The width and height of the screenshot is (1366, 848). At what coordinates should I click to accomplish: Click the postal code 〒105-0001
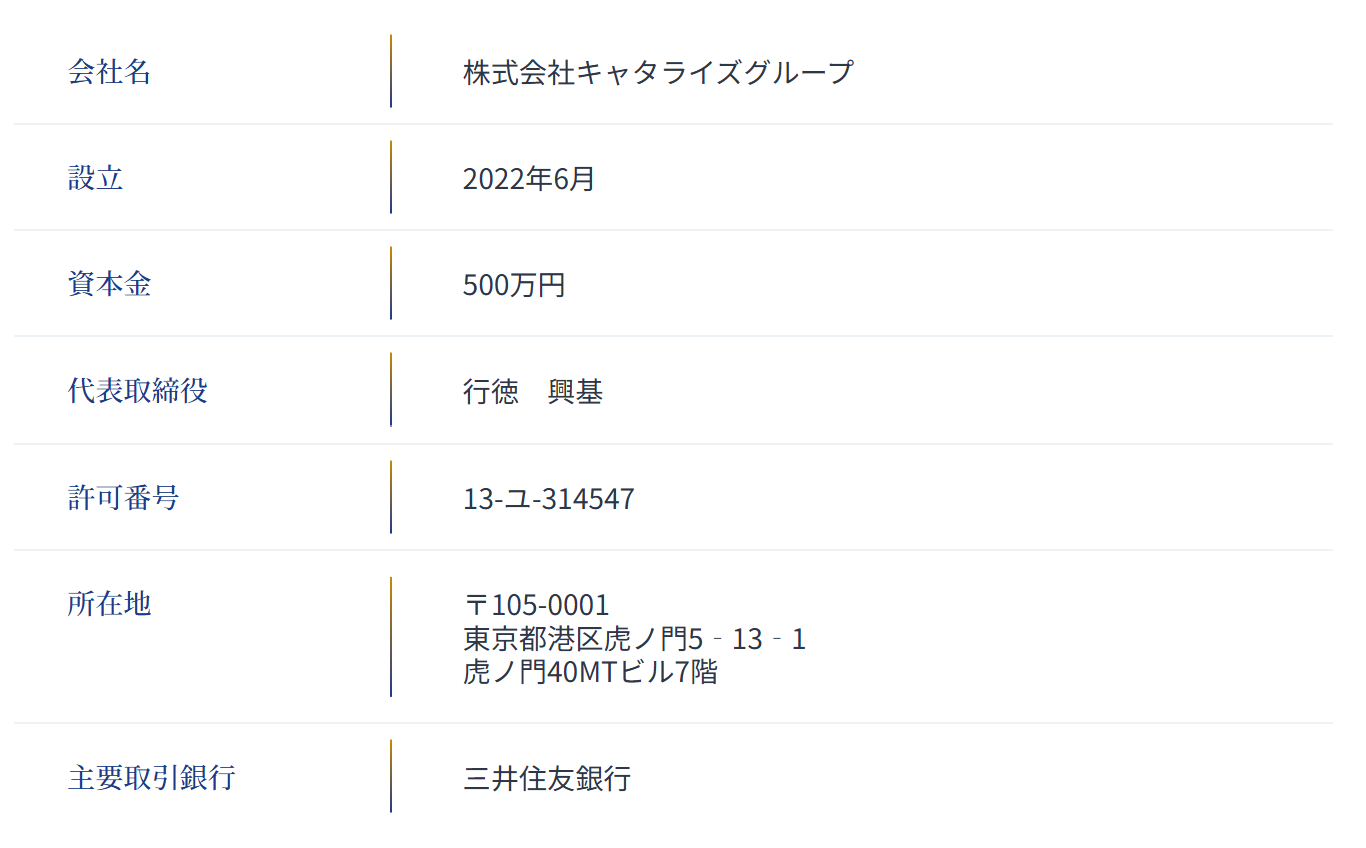click(x=536, y=605)
